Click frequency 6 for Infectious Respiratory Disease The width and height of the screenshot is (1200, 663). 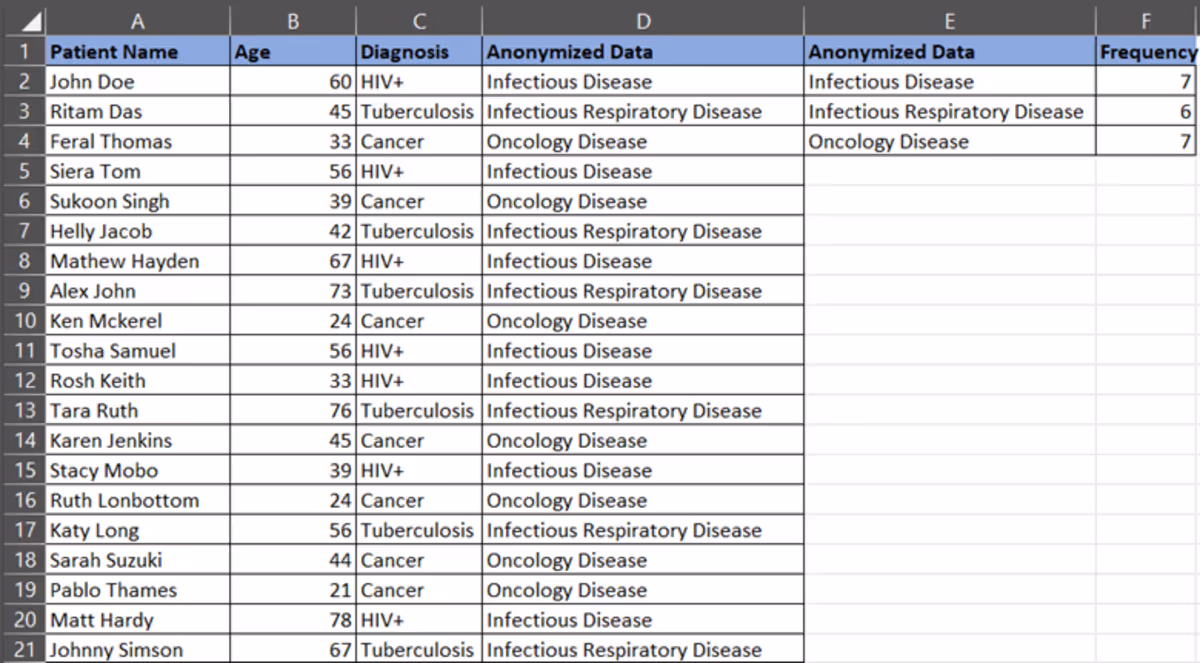1147,112
